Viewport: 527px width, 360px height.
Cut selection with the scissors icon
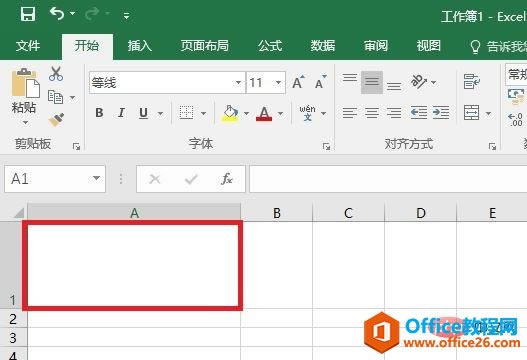pos(56,74)
